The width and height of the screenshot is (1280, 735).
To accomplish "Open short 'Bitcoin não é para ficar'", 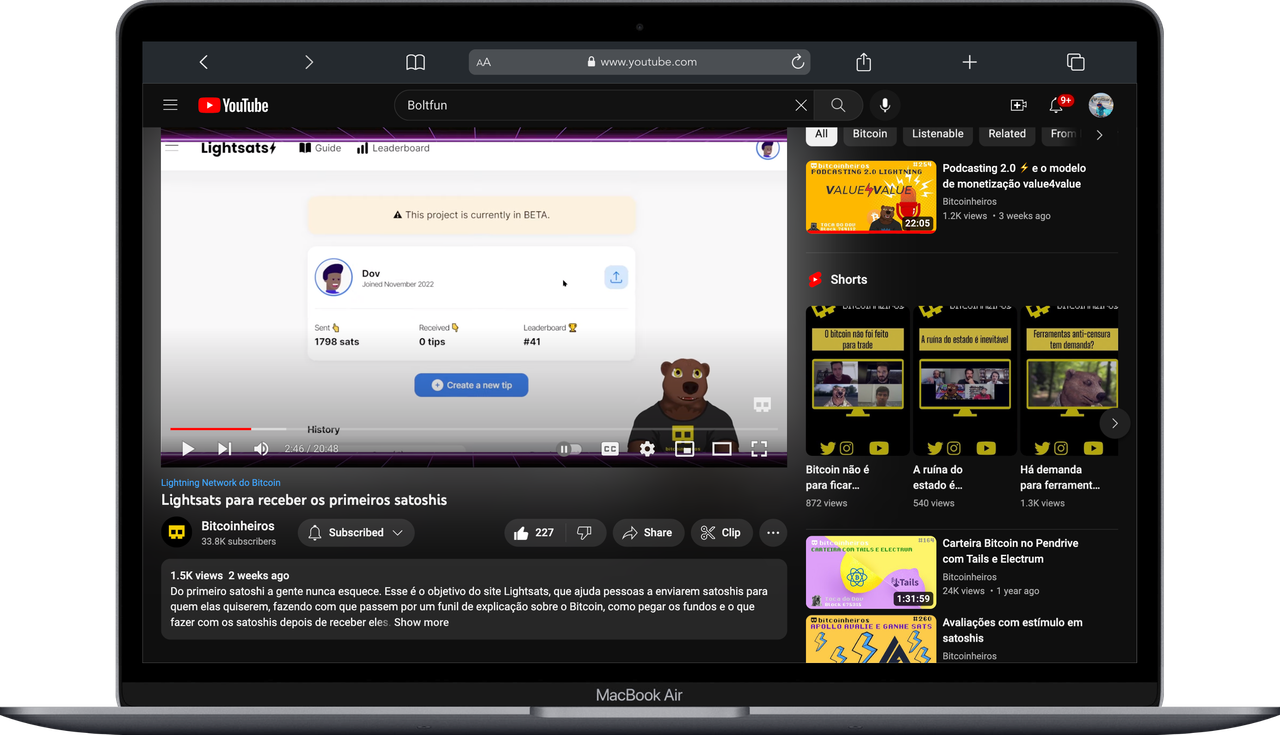I will 857,408.
